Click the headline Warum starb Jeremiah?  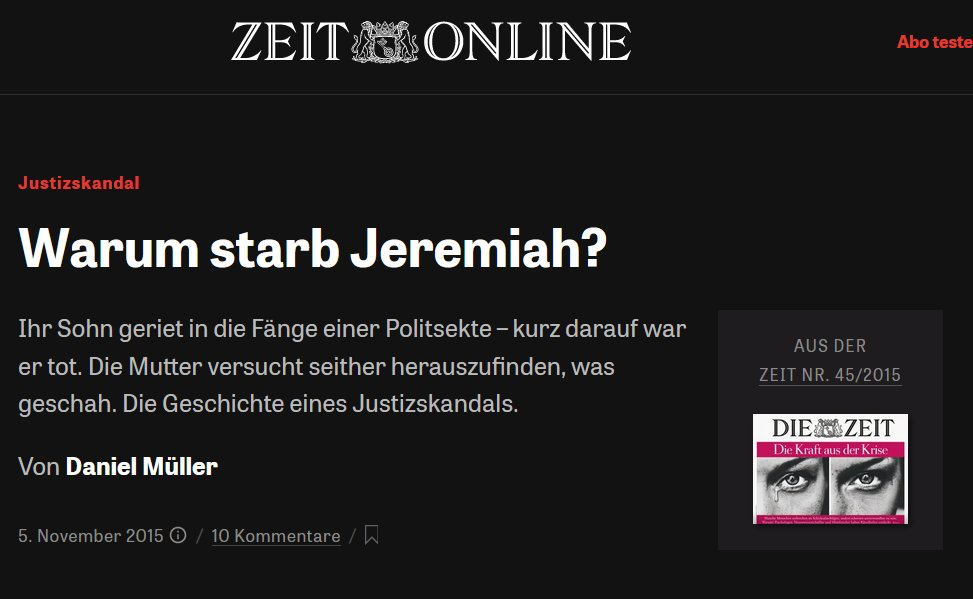(313, 248)
